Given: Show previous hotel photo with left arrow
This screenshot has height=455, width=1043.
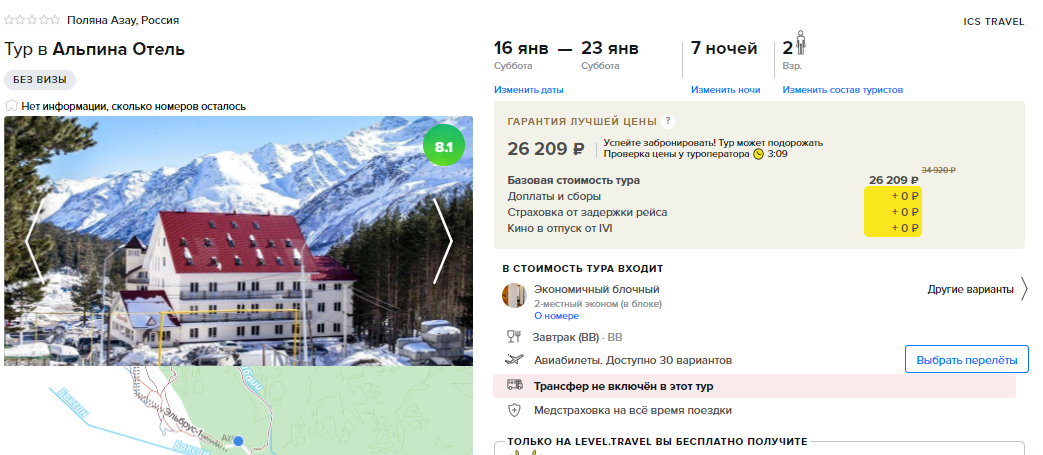Looking at the screenshot, I should [35, 241].
